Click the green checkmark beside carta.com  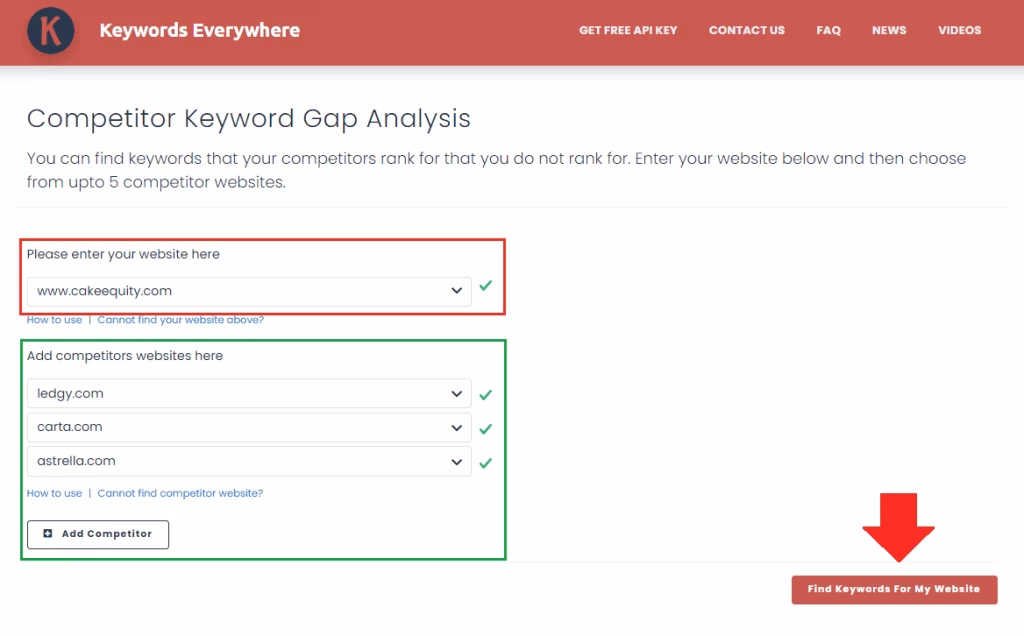pos(485,427)
